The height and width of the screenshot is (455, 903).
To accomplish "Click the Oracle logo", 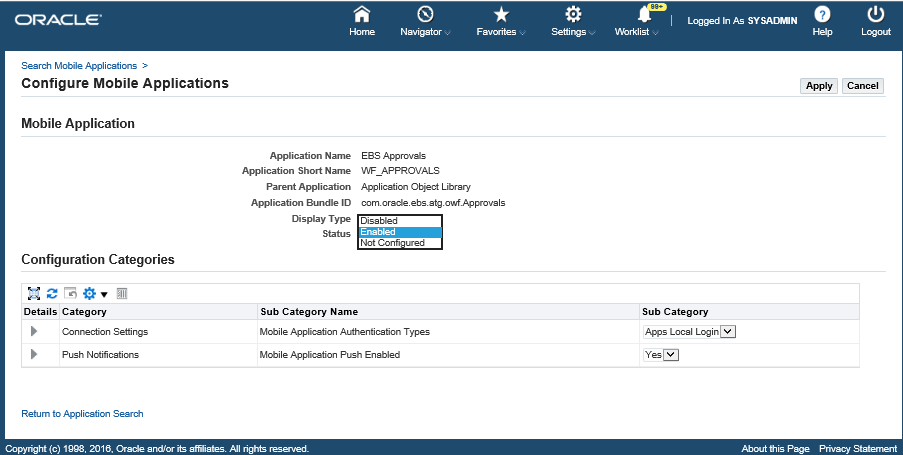I will (58, 20).
